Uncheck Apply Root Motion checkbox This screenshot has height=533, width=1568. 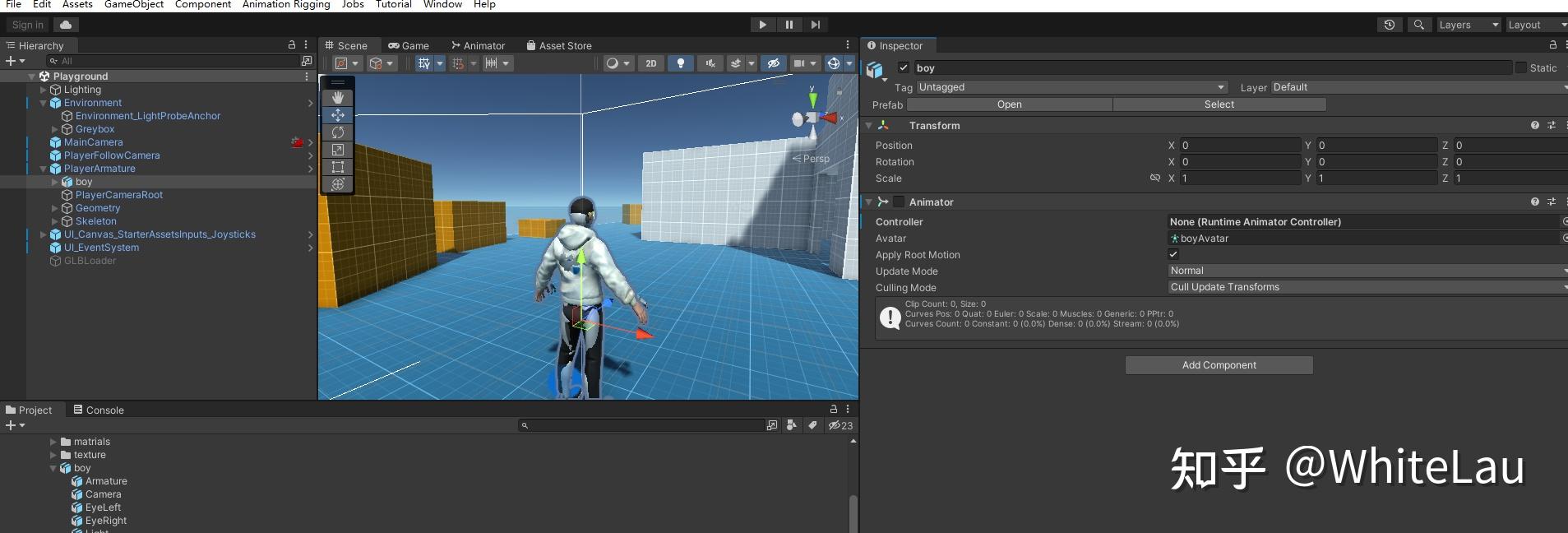coord(1173,254)
